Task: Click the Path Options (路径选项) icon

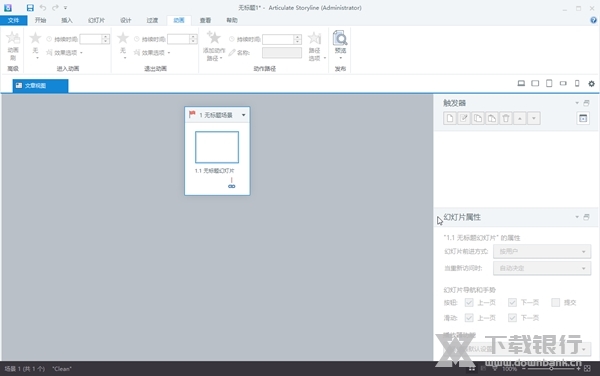Action: 315,38
